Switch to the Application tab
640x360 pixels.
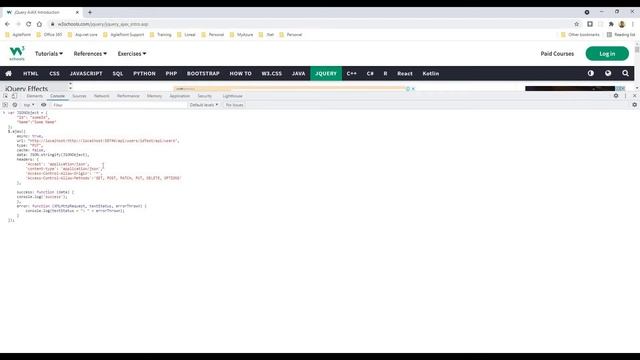tap(180, 96)
